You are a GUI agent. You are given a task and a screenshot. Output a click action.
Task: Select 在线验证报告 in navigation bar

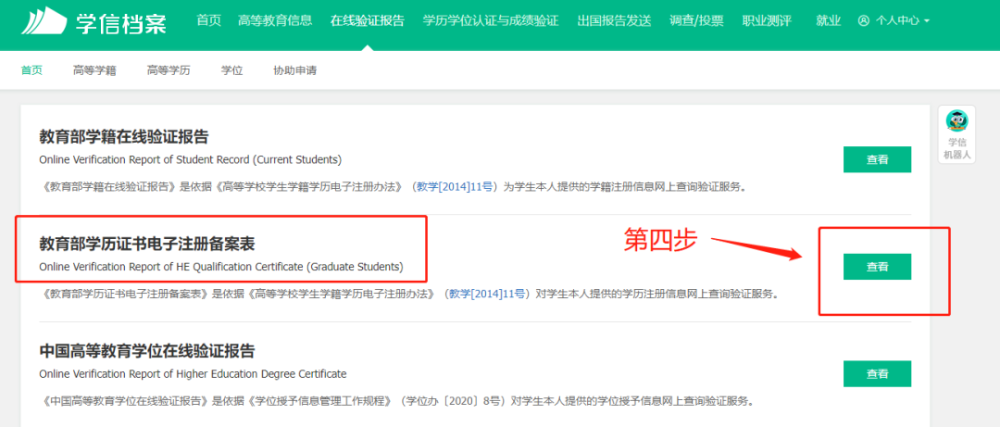click(x=367, y=21)
